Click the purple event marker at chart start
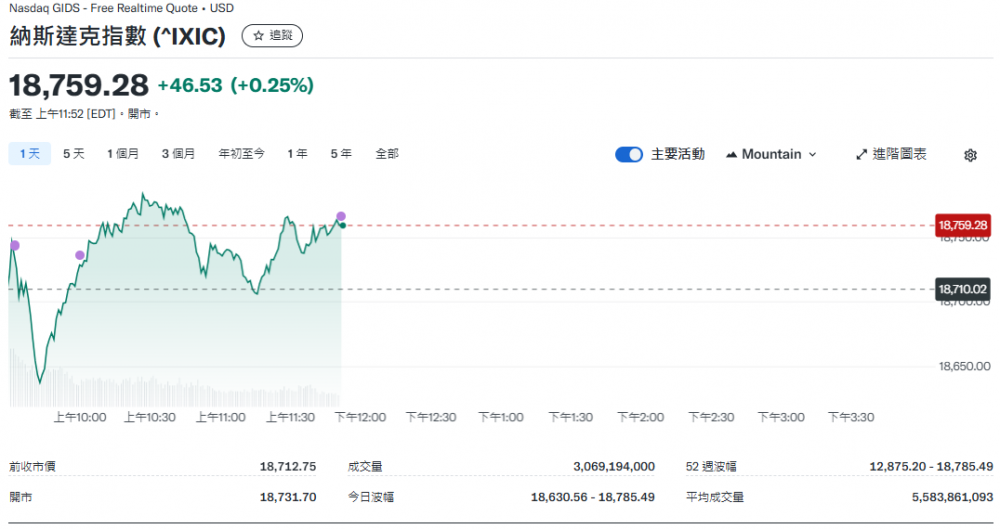 (14, 245)
